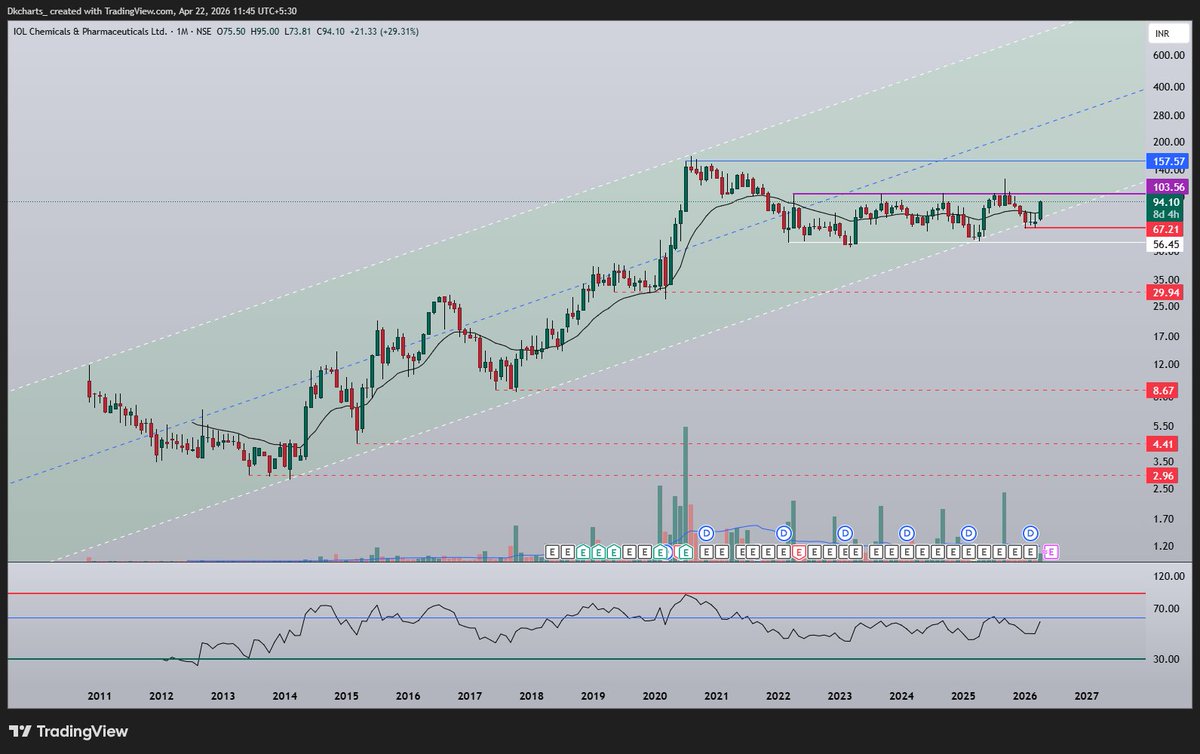The image size is (1200, 754).
Task: Click the 2023 year label on time axis
Action: coord(840,695)
